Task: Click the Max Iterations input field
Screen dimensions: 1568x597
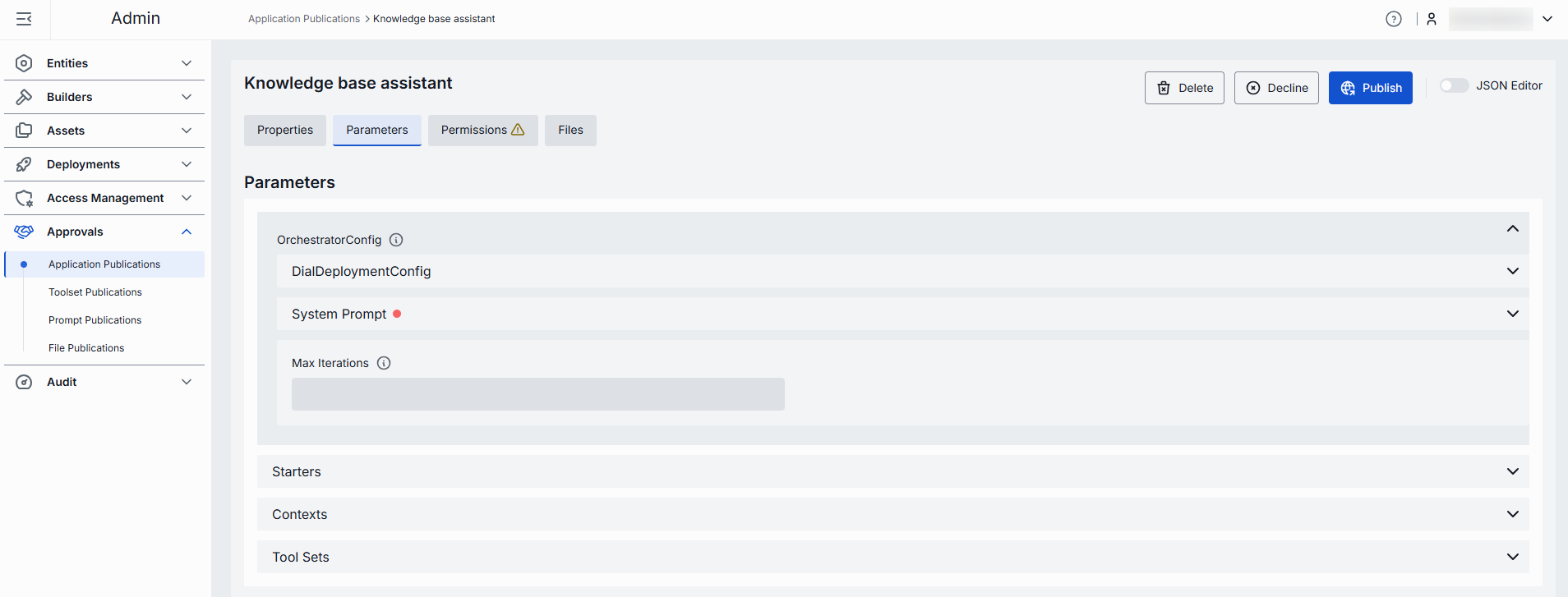Action: 537,394
